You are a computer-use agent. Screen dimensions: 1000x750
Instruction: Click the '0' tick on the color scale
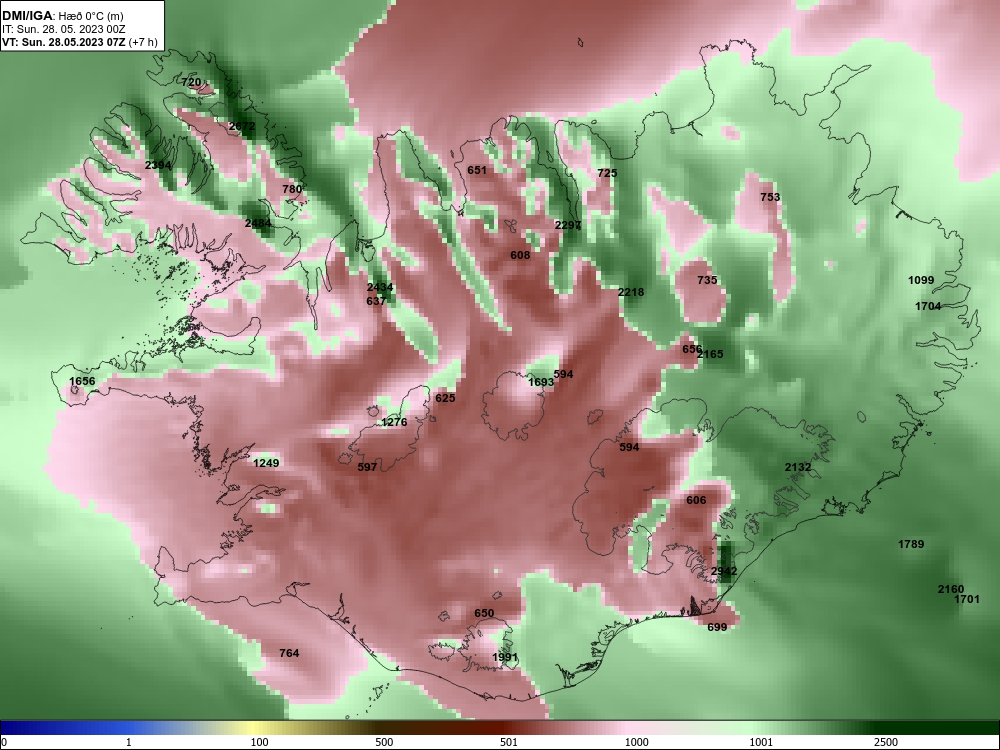[x=4, y=742]
